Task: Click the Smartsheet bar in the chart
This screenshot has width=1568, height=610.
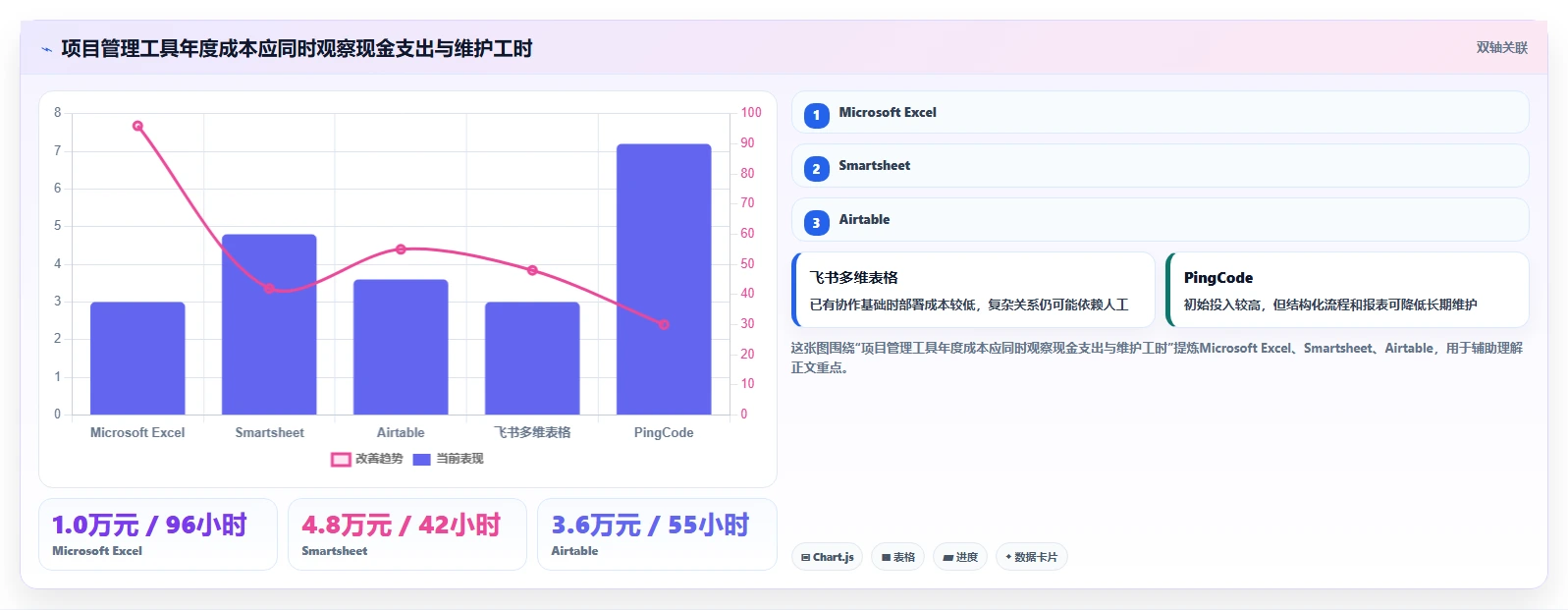Action: [269, 324]
